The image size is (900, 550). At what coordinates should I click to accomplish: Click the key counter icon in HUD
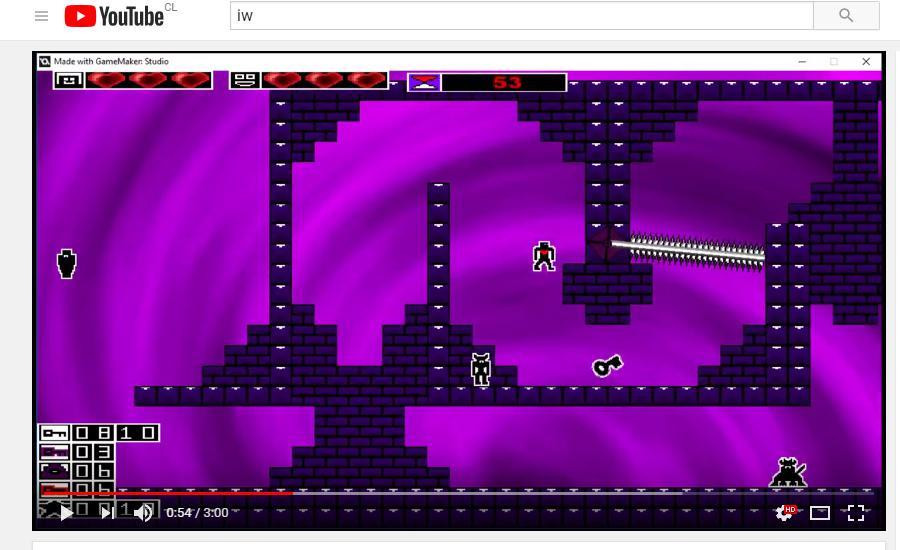tap(55, 433)
